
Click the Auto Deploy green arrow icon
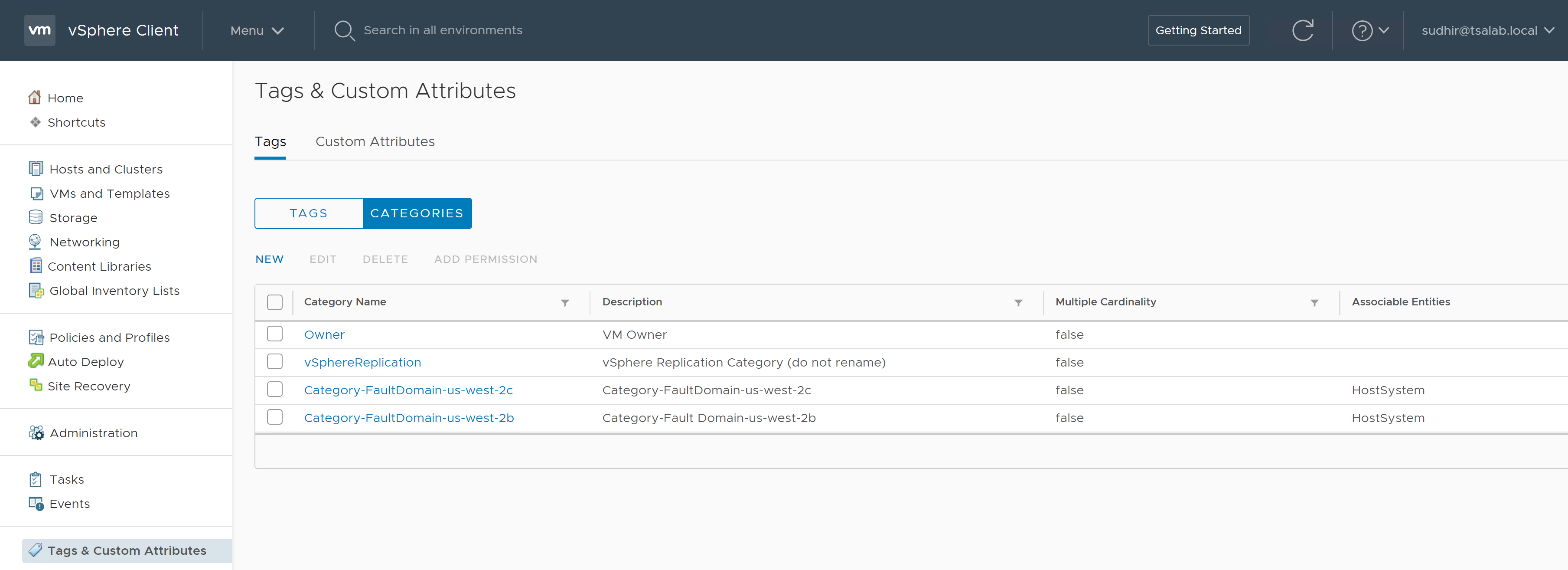click(36, 361)
